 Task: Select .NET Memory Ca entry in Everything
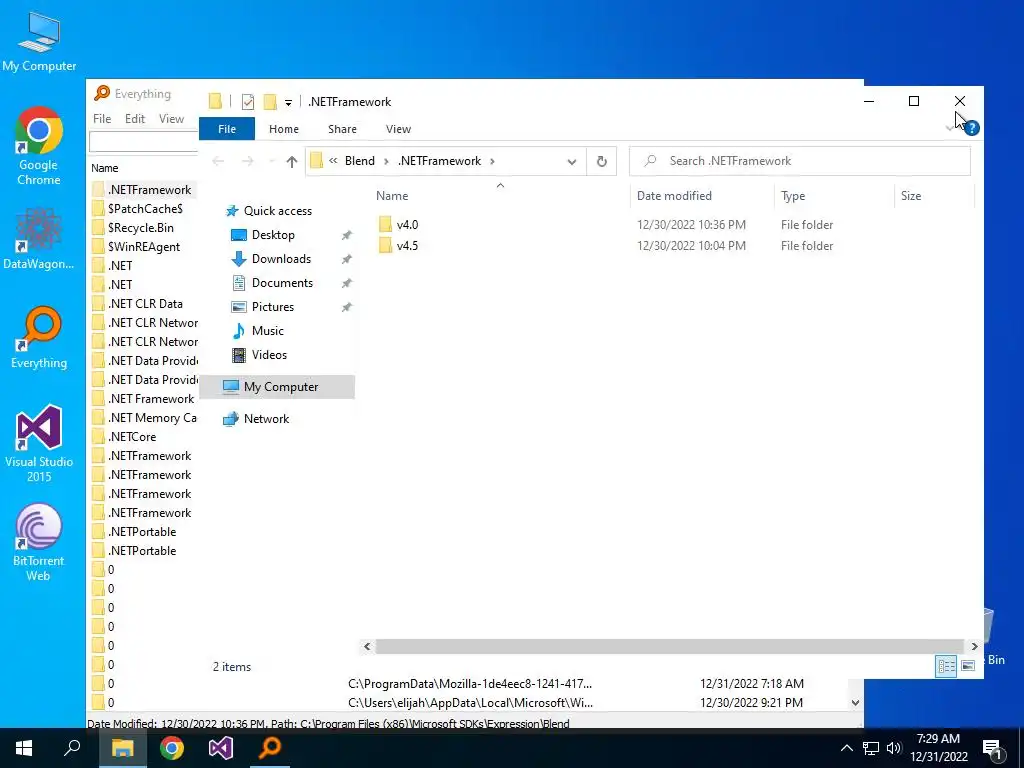click(x=152, y=418)
